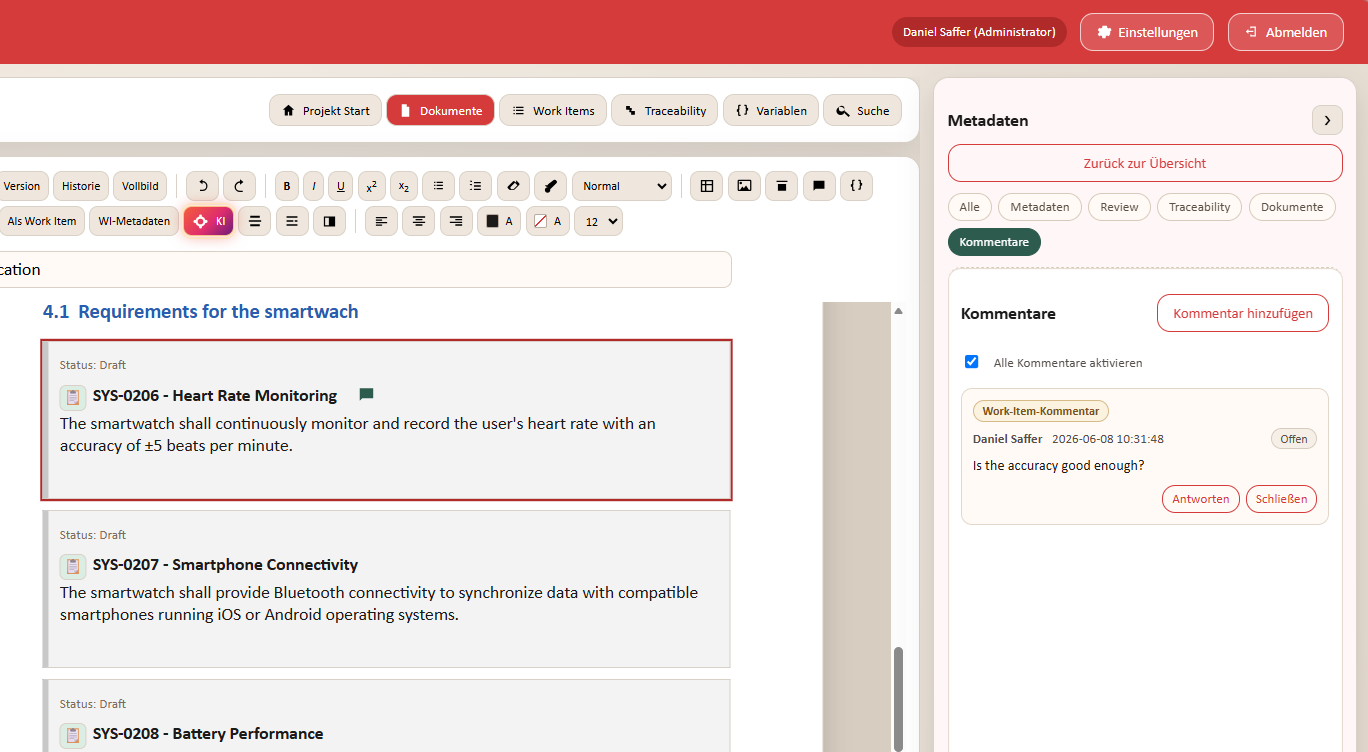The height and width of the screenshot is (752, 1368).
Task: Click Kommentar hinzufügen
Action: tap(1243, 313)
